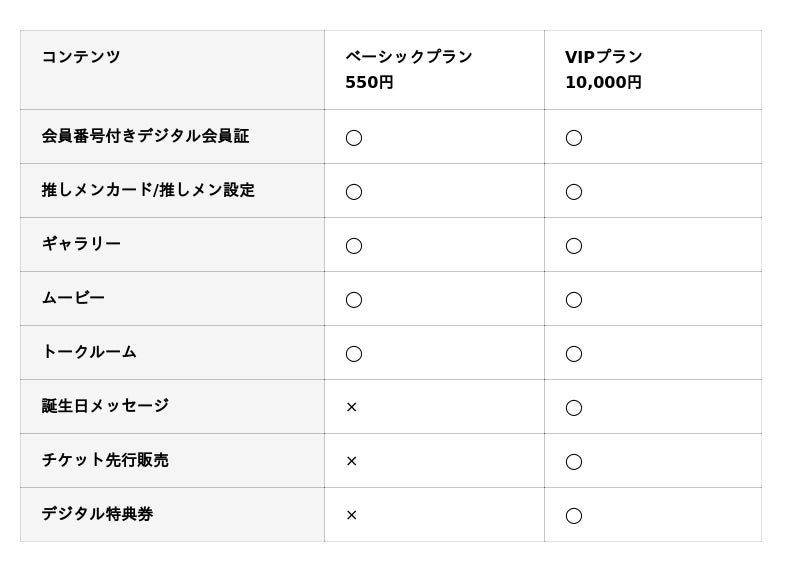
Task: Select the ベーシックプラン 550円 column header
Action: tap(409, 69)
